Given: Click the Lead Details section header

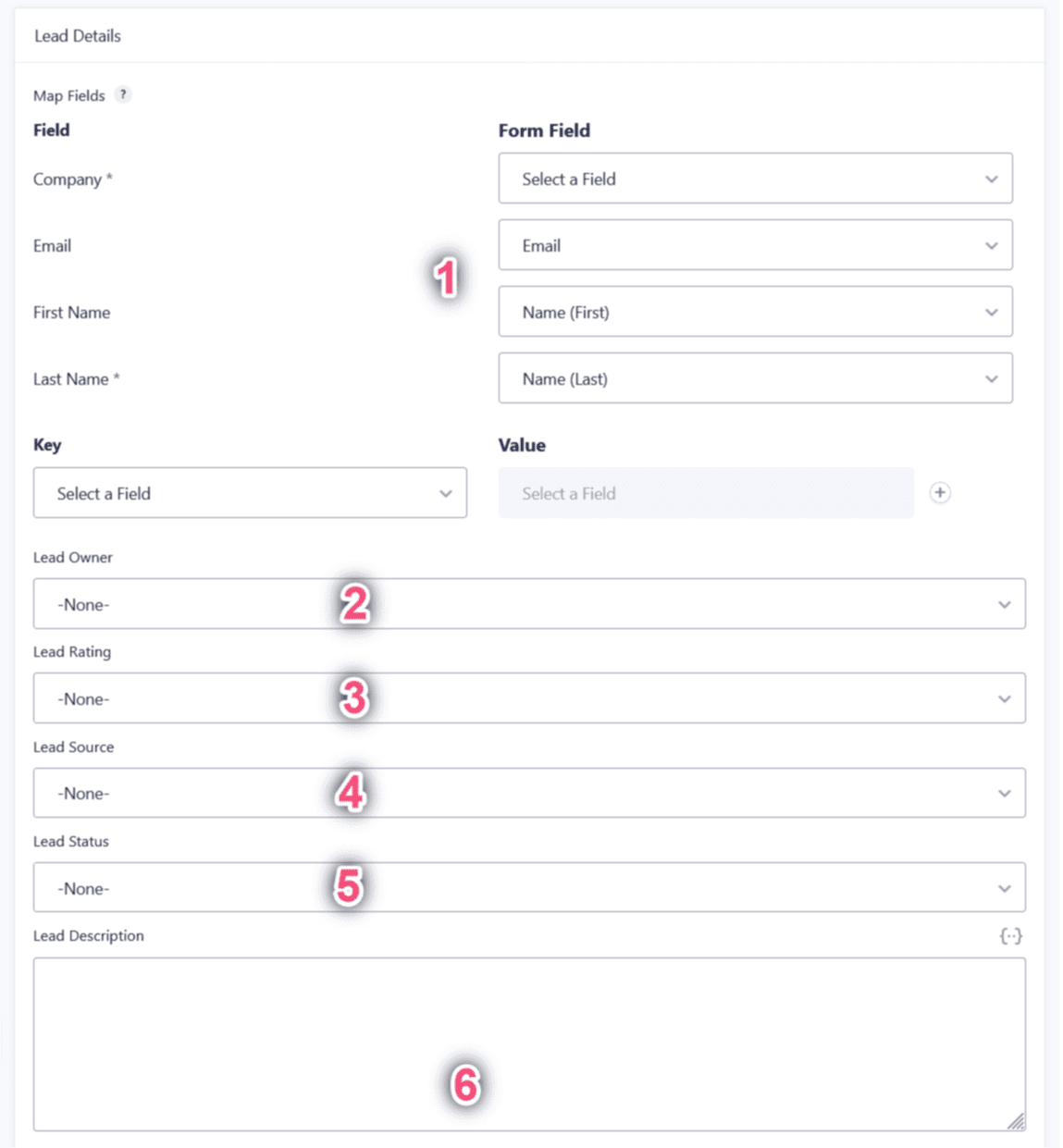Looking at the screenshot, I should (78, 36).
